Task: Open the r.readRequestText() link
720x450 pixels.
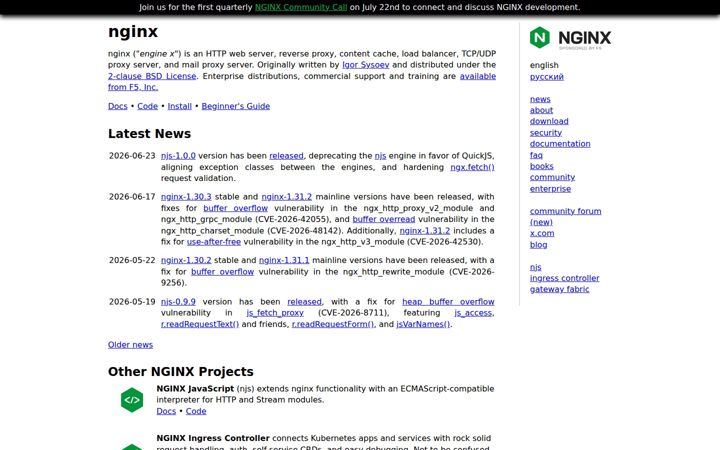Action: 200,324
